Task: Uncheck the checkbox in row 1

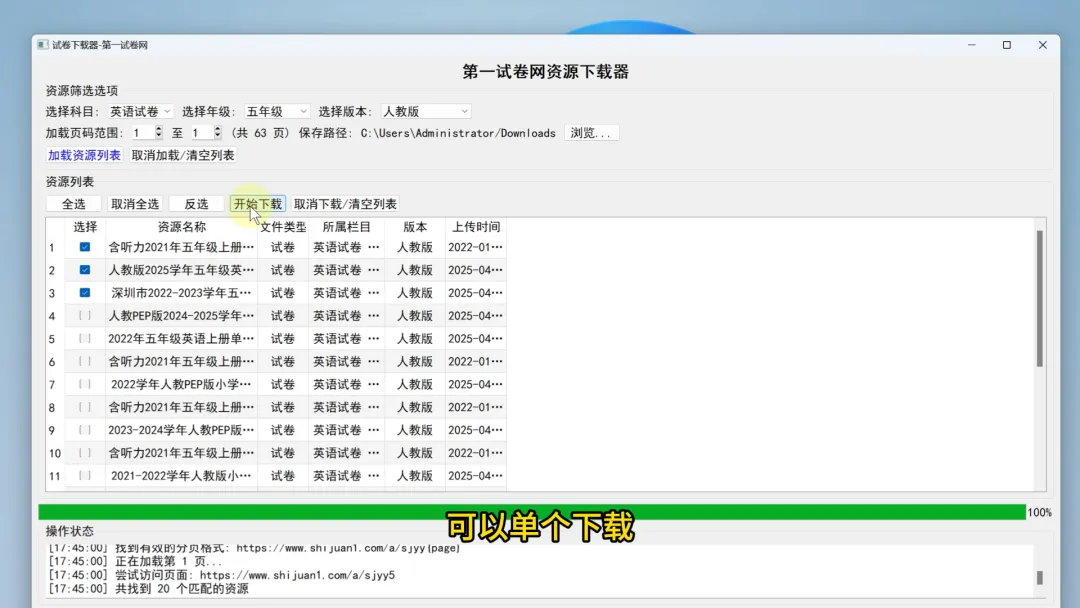Action: [x=85, y=247]
